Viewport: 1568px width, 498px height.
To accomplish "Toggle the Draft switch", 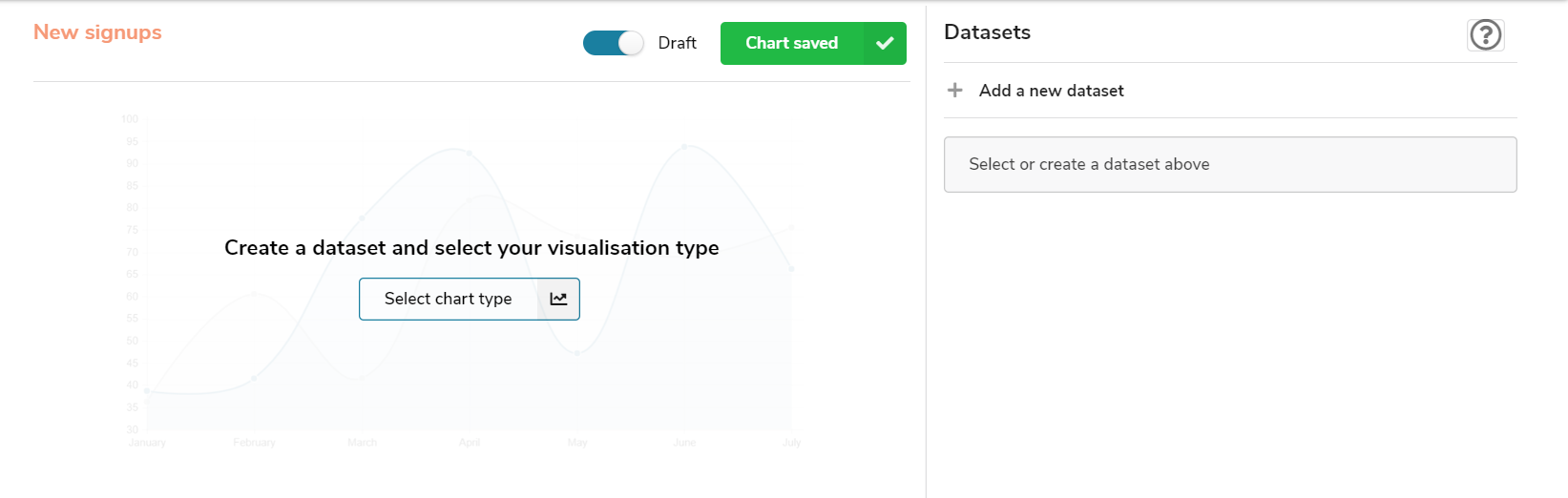I will tap(613, 43).
